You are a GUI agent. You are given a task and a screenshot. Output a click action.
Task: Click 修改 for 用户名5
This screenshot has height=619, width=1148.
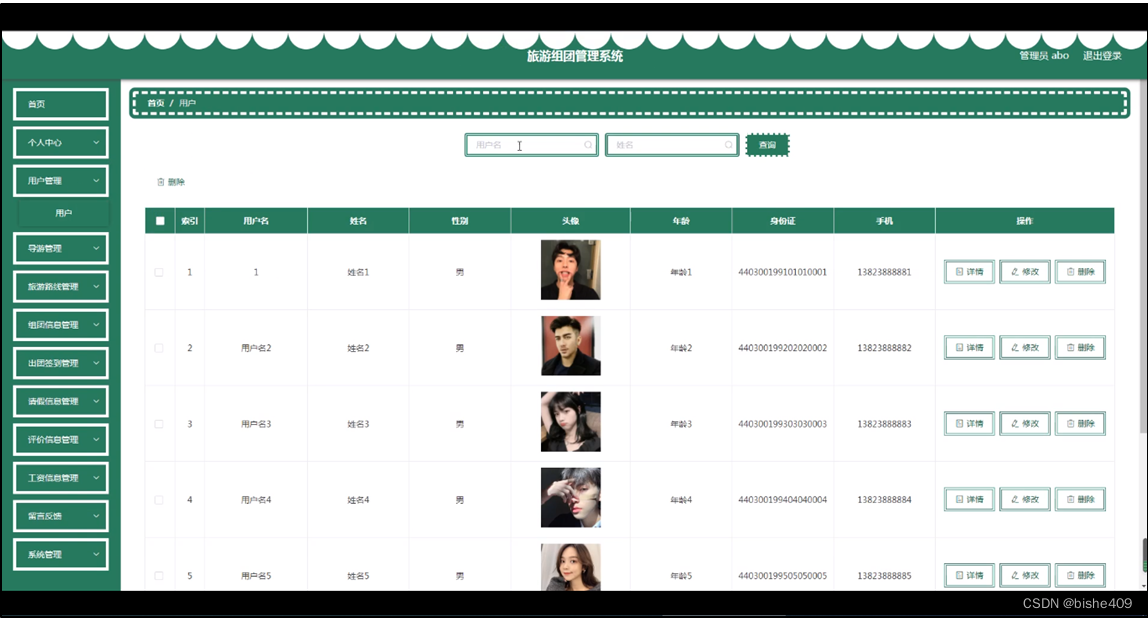1025,575
